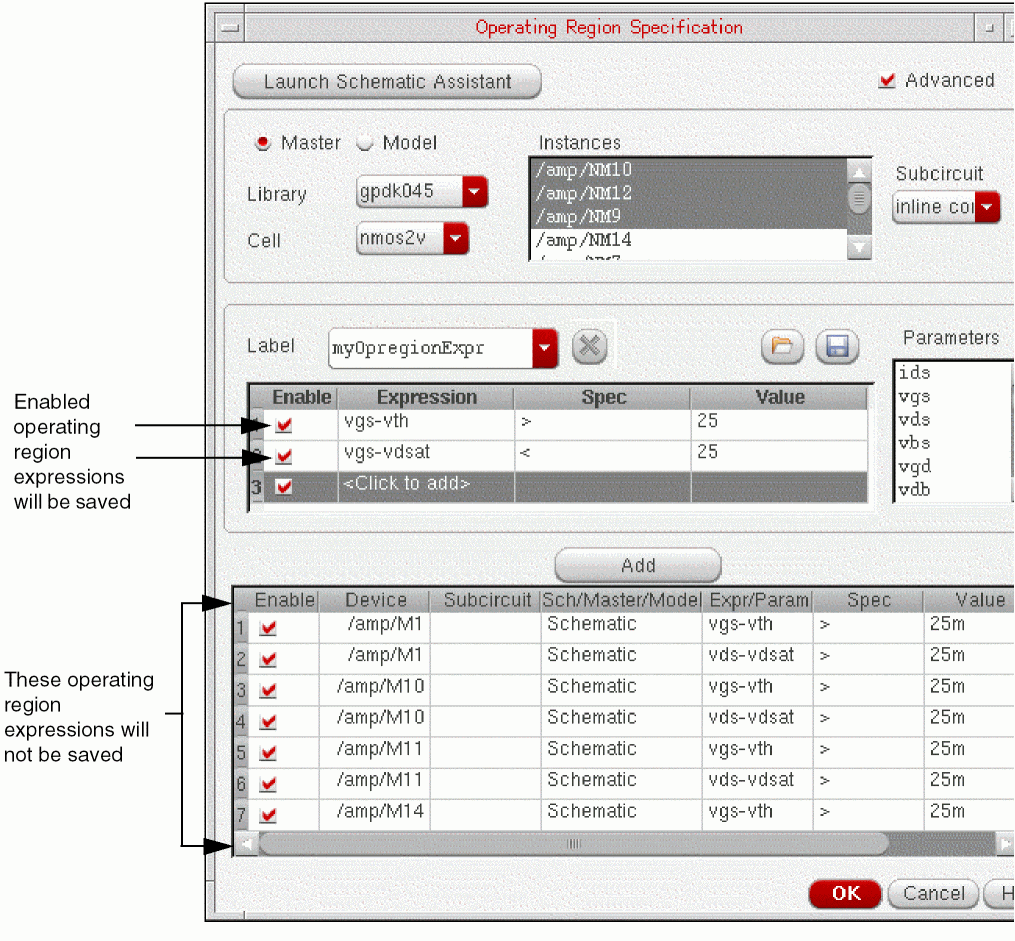The width and height of the screenshot is (1015, 941).
Task: Click the delete label X icon
Action: (x=589, y=347)
